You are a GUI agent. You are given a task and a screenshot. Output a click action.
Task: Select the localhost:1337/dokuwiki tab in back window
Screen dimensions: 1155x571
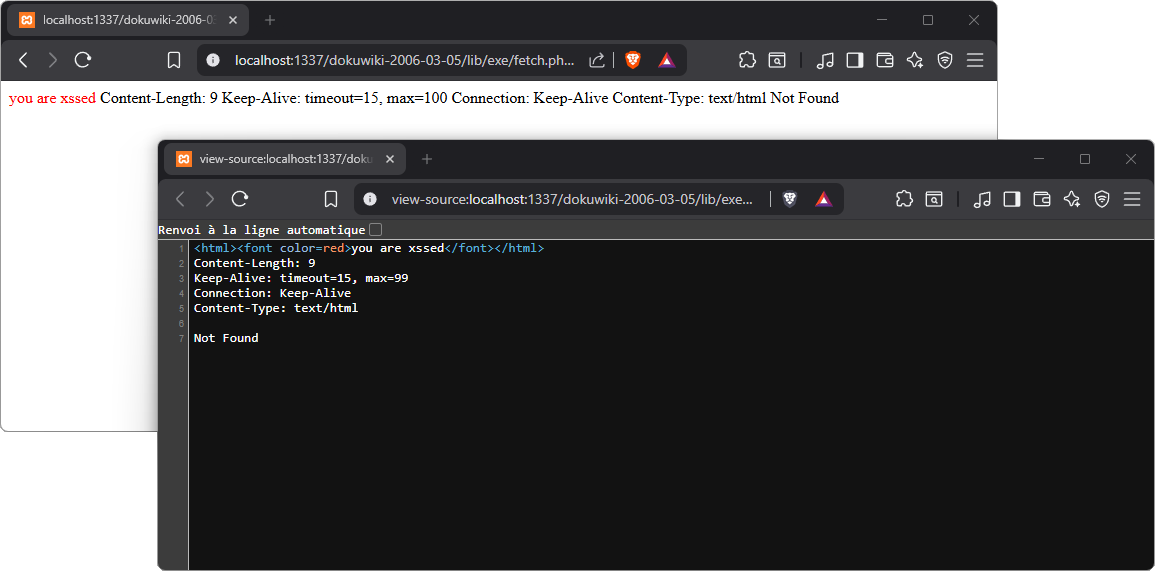118,20
